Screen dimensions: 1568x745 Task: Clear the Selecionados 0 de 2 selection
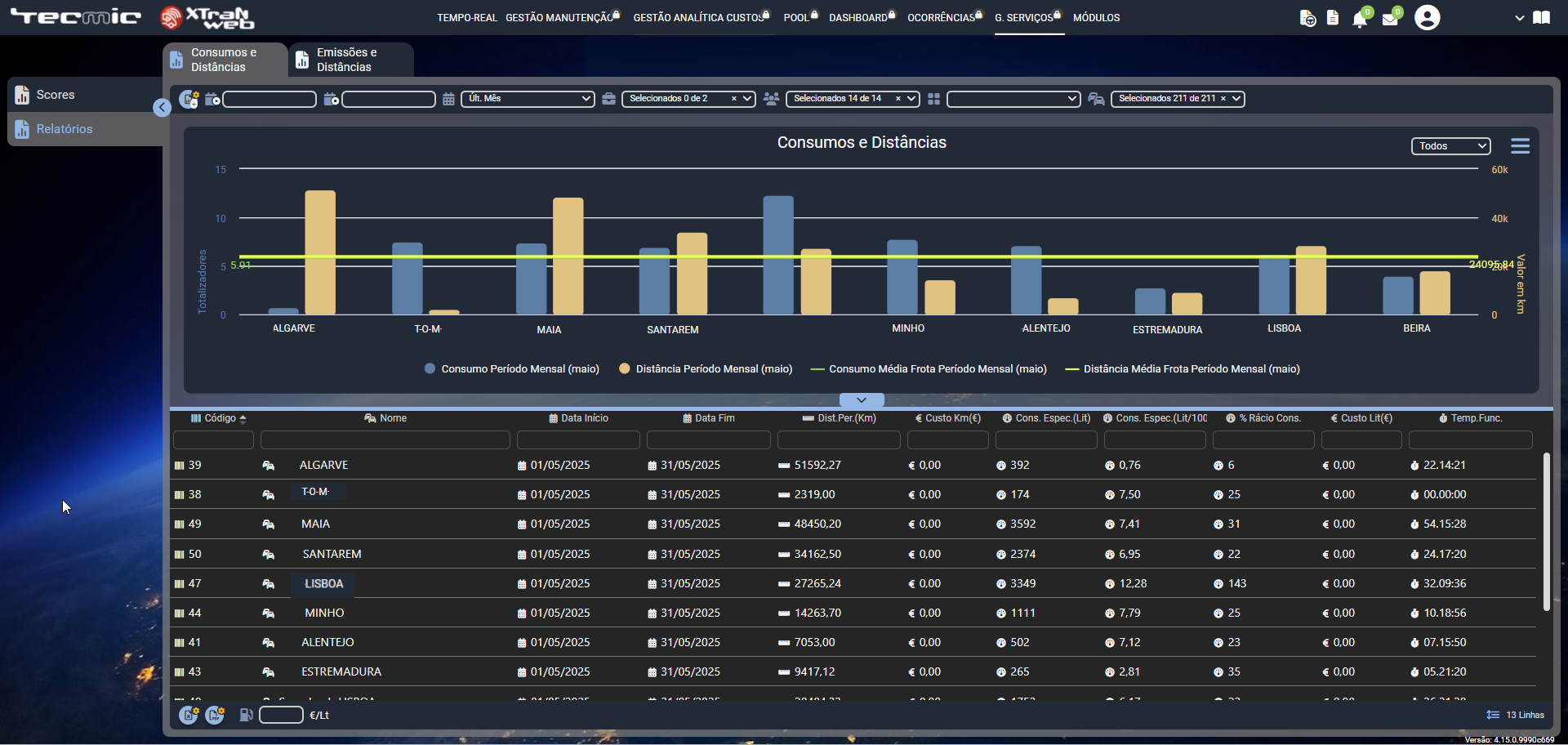coord(734,99)
